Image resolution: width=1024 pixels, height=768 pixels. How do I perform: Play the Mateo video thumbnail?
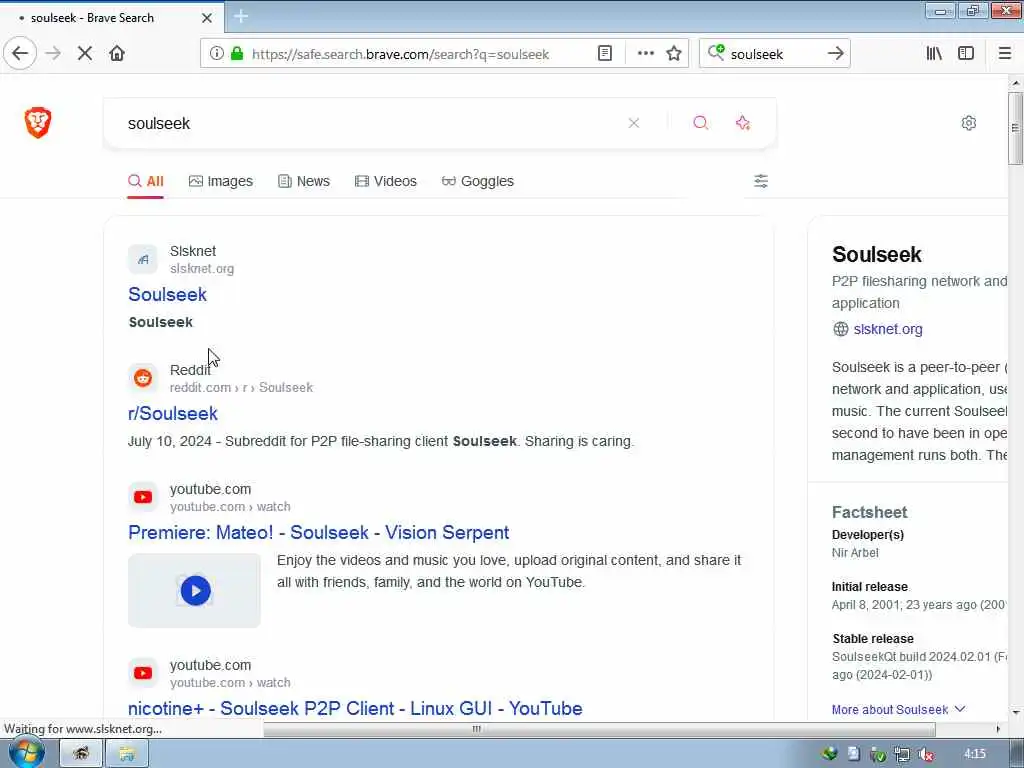[x=195, y=590]
